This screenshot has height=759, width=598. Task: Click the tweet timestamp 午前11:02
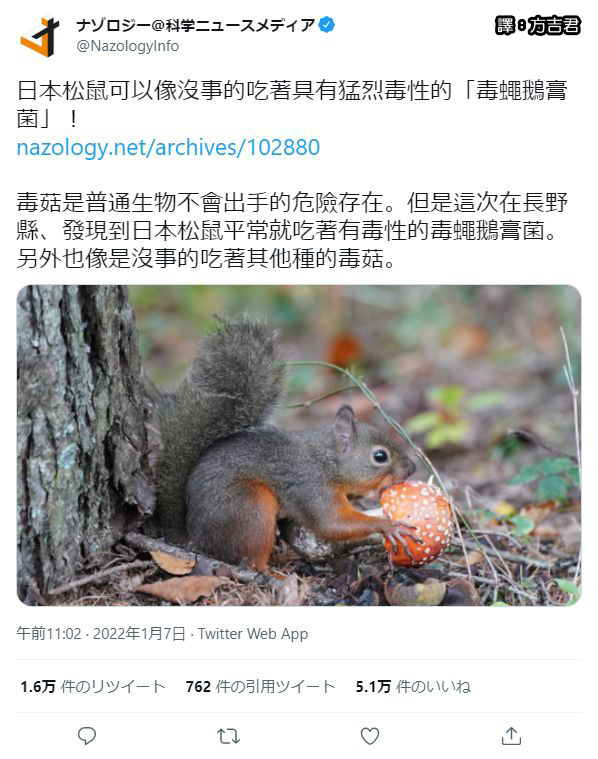click(49, 634)
